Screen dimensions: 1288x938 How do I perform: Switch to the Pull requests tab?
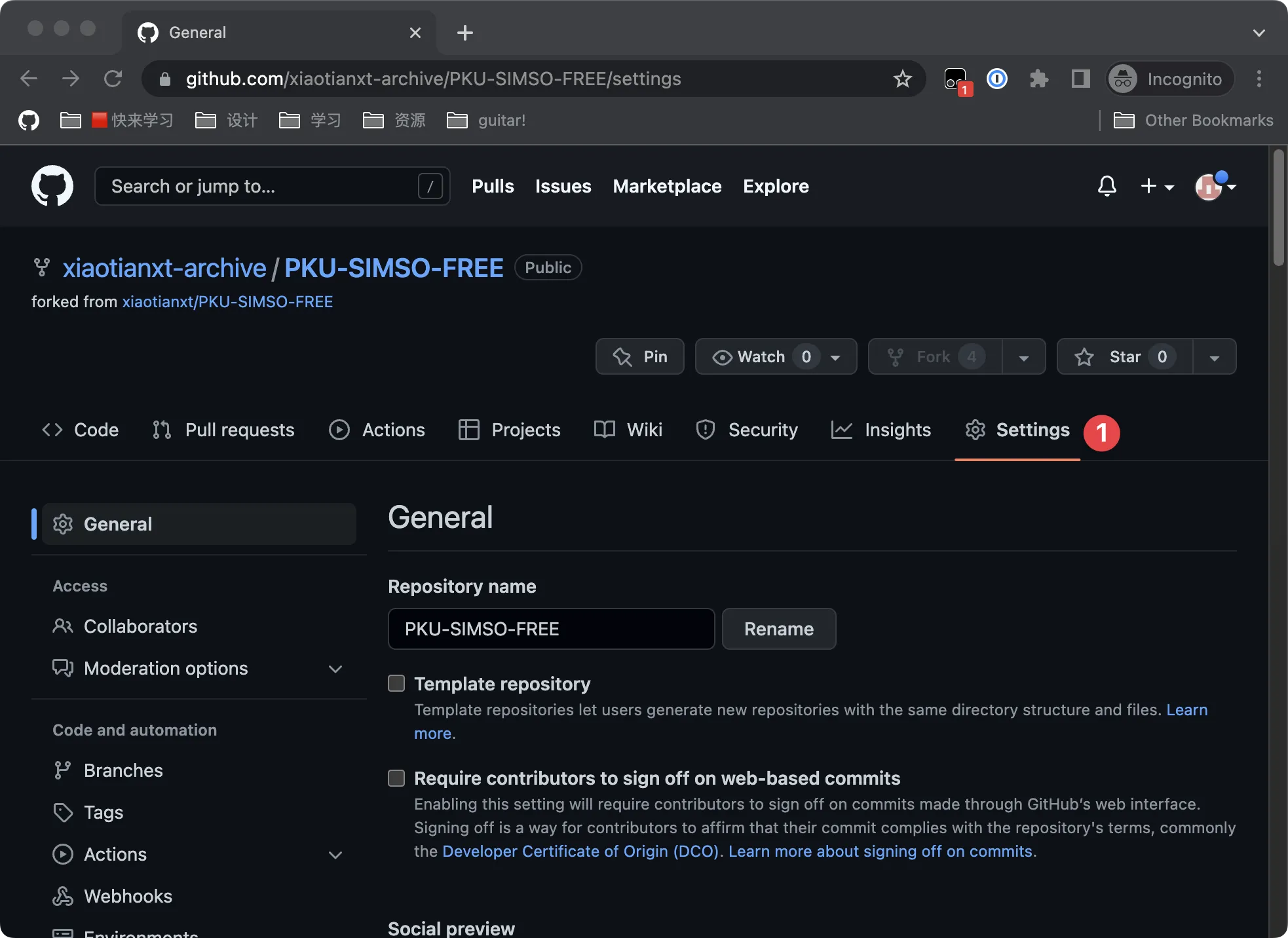coord(223,430)
